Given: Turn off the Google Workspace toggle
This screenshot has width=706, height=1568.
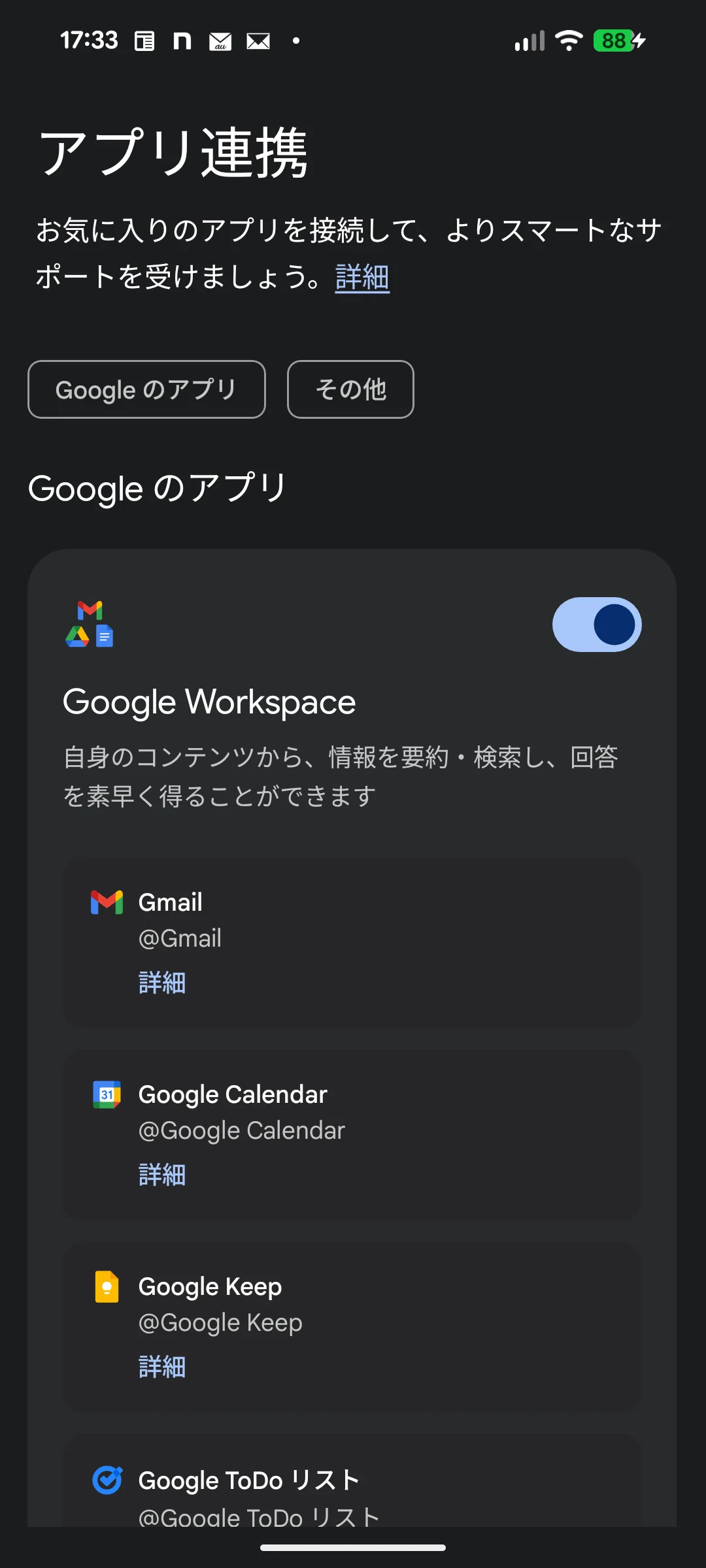Looking at the screenshot, I should [x=597, y=625].
